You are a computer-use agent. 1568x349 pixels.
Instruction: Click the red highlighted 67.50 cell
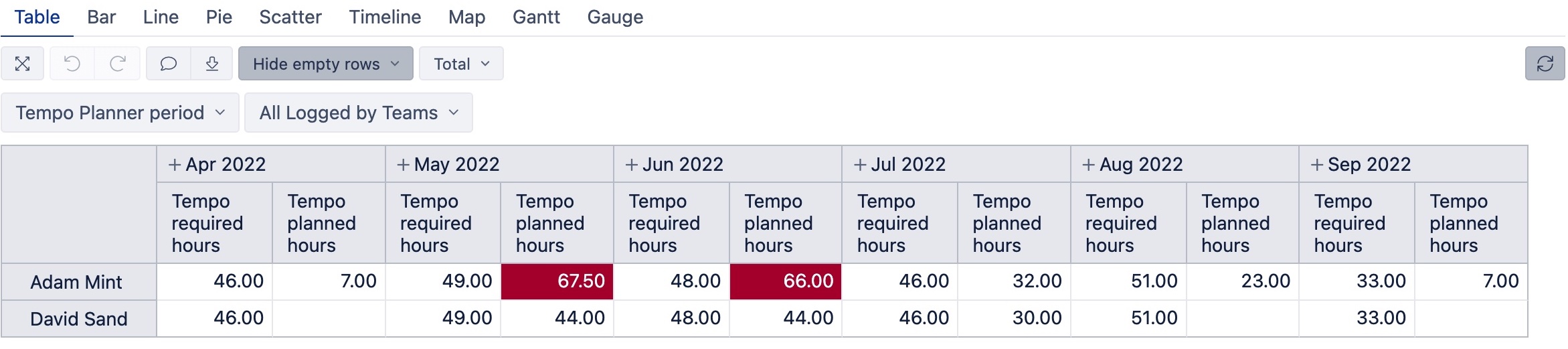coord(557,281)
